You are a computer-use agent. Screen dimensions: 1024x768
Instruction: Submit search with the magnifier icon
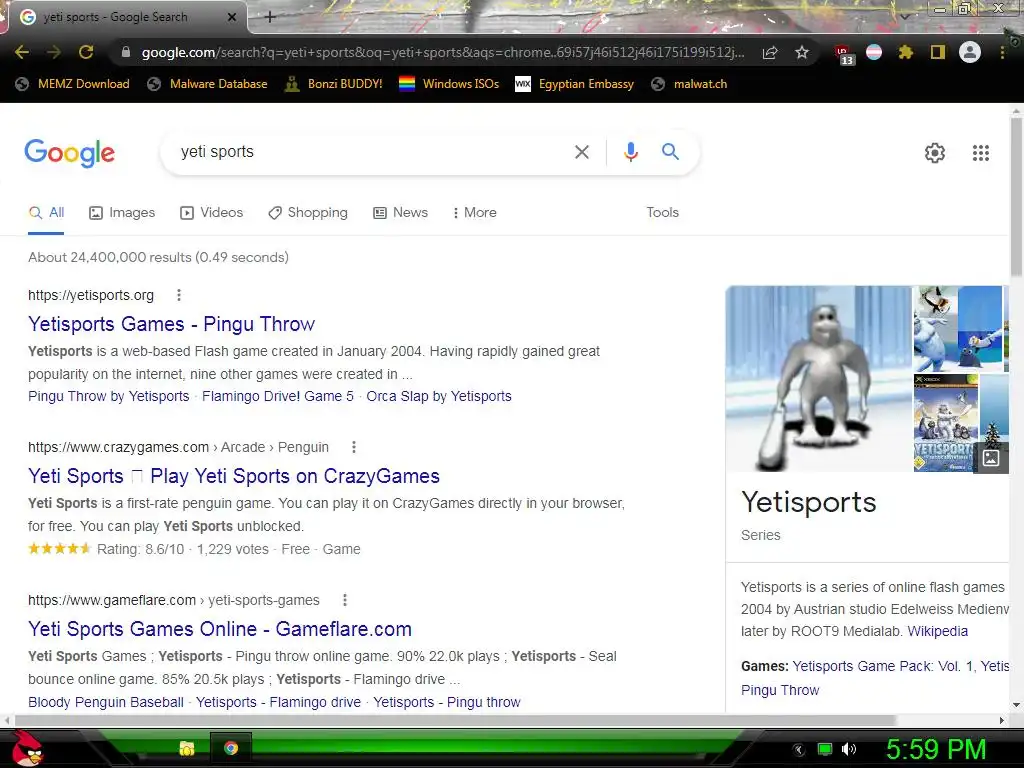tap(670, 152)
